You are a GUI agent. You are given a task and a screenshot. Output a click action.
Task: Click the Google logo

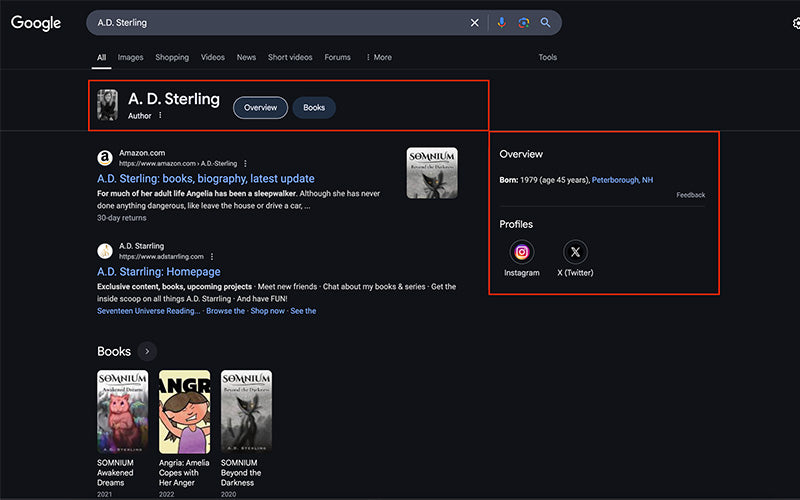(36, 23)
